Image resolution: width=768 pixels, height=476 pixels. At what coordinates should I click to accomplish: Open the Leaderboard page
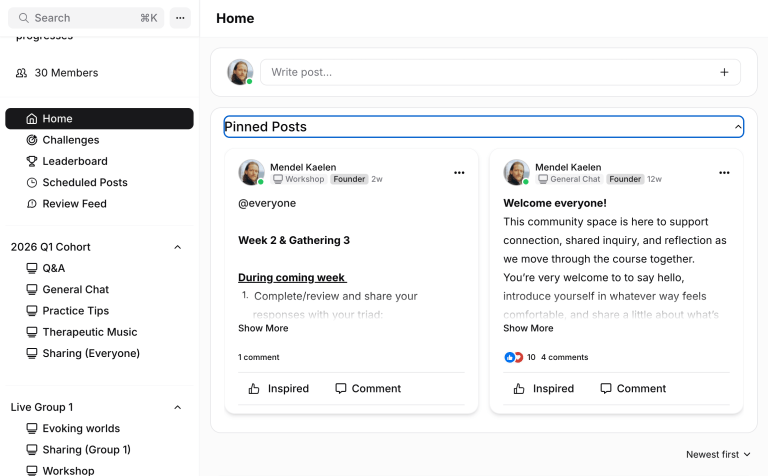coord(74,161)
